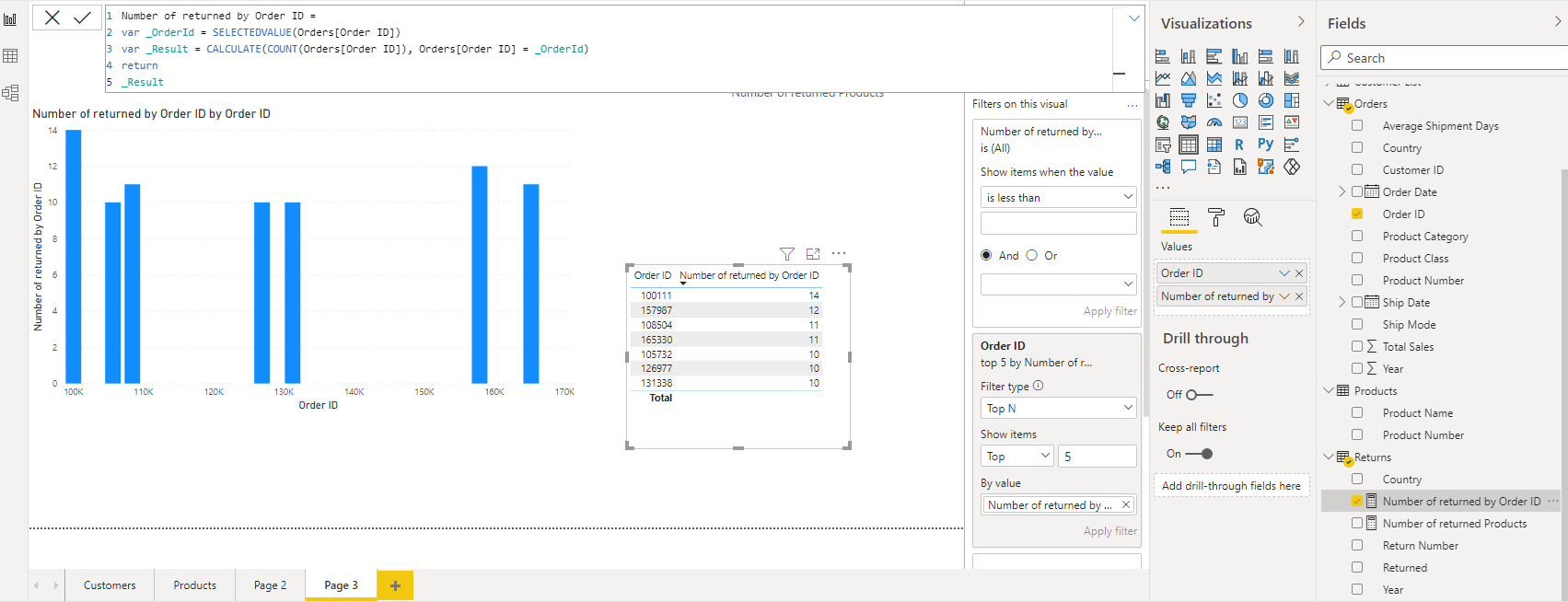Select the Page 3 tab
The height and width of the screenshot is (602, 1568).
(341, 585)
